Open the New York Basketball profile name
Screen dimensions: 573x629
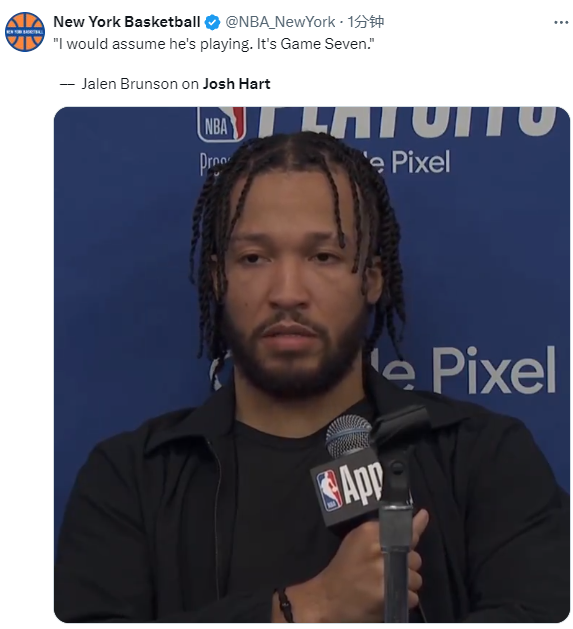click(x=127, y=22)
